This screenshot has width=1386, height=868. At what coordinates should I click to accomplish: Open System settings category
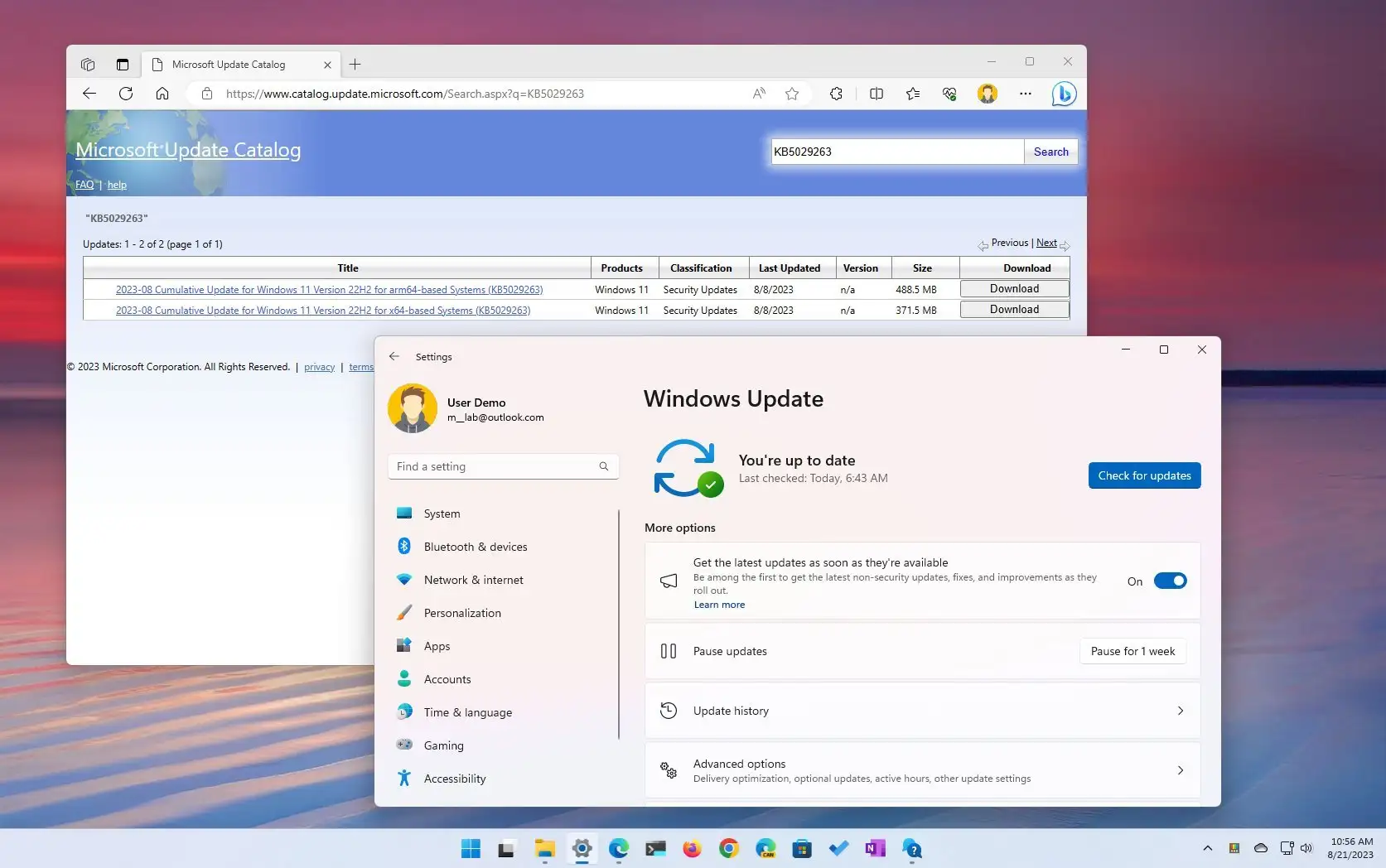(502, 514)
